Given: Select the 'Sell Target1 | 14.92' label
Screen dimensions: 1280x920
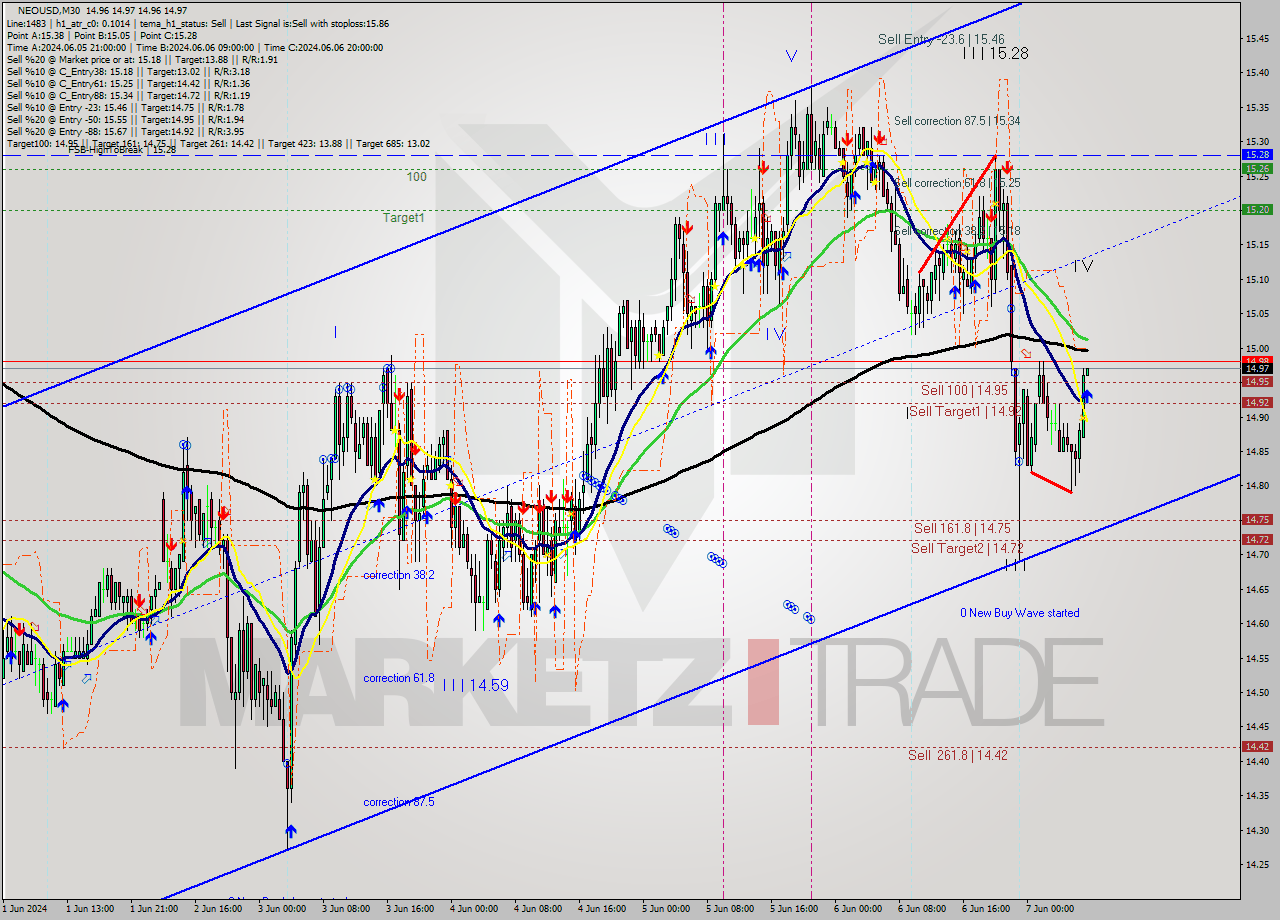Looking at the screenshot, I should click(x=964, y=411).
